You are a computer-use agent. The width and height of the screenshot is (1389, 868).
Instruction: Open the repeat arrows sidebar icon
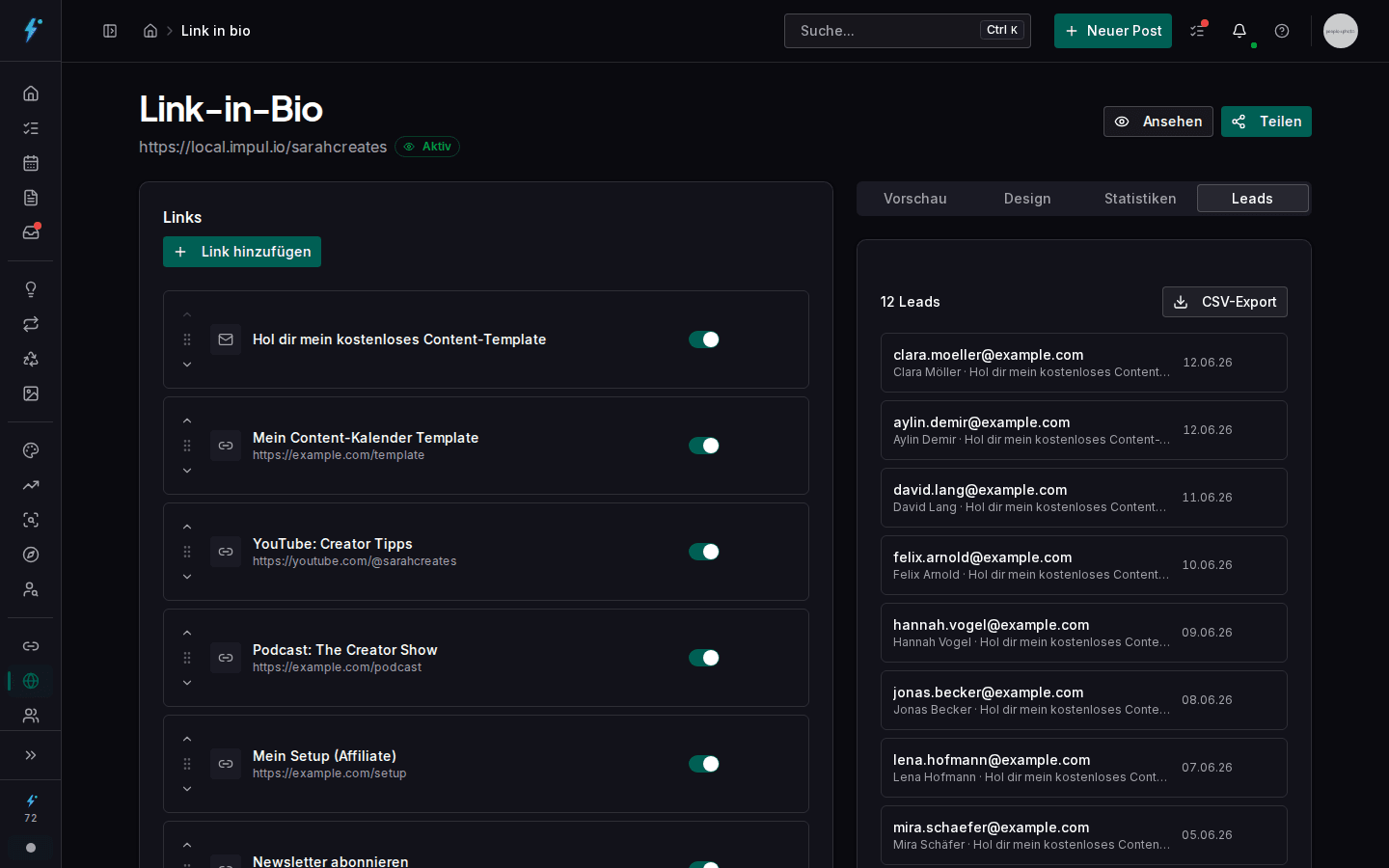pyautogui.click(x=31, y=324)
